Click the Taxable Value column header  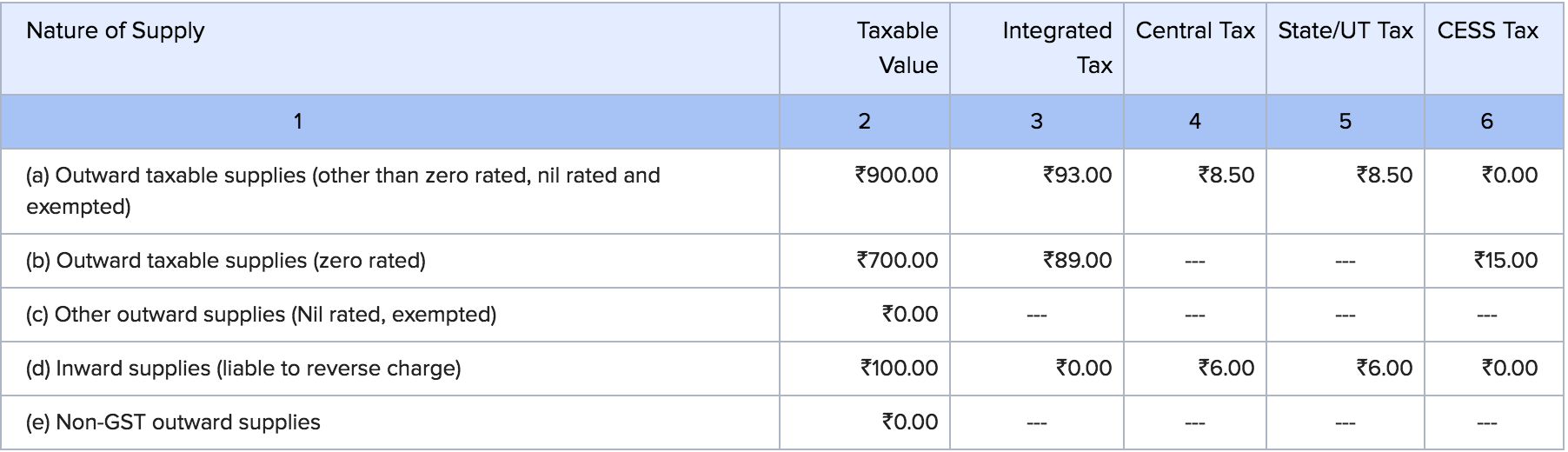click(x=897, y=48)
